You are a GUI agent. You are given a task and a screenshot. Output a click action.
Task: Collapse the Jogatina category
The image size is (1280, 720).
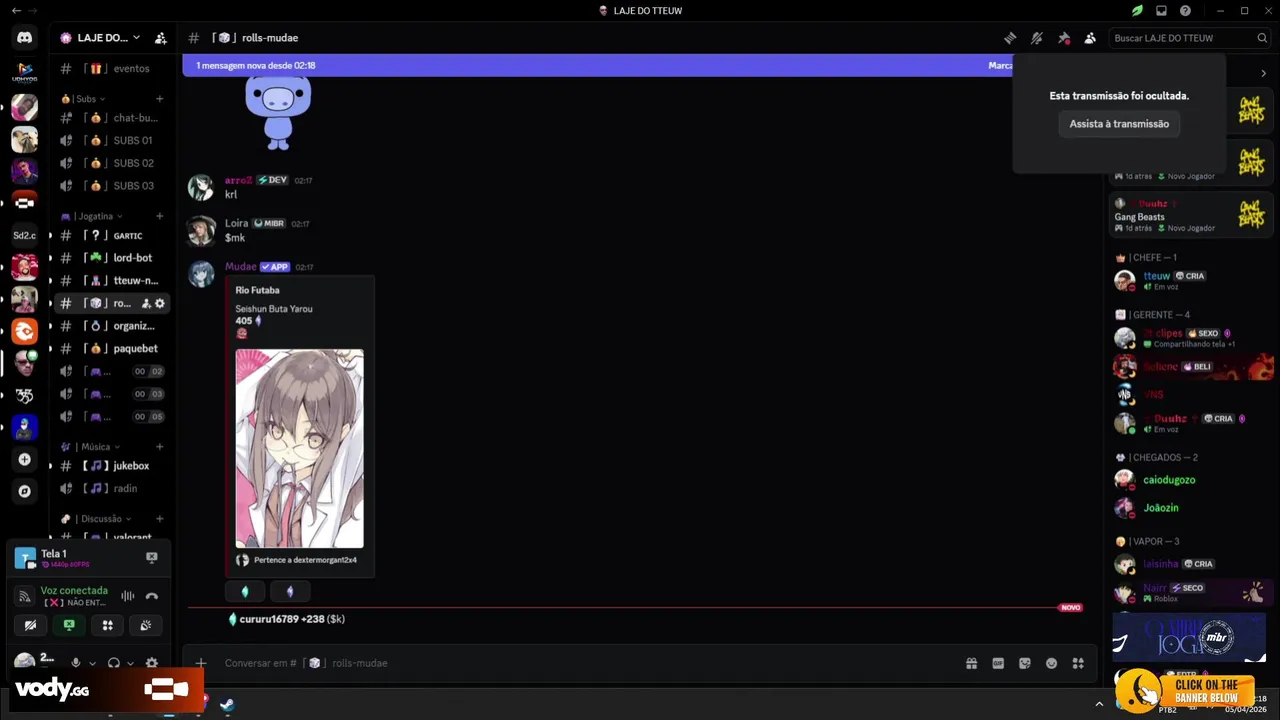pyautogui.click(x=92, y=216)
